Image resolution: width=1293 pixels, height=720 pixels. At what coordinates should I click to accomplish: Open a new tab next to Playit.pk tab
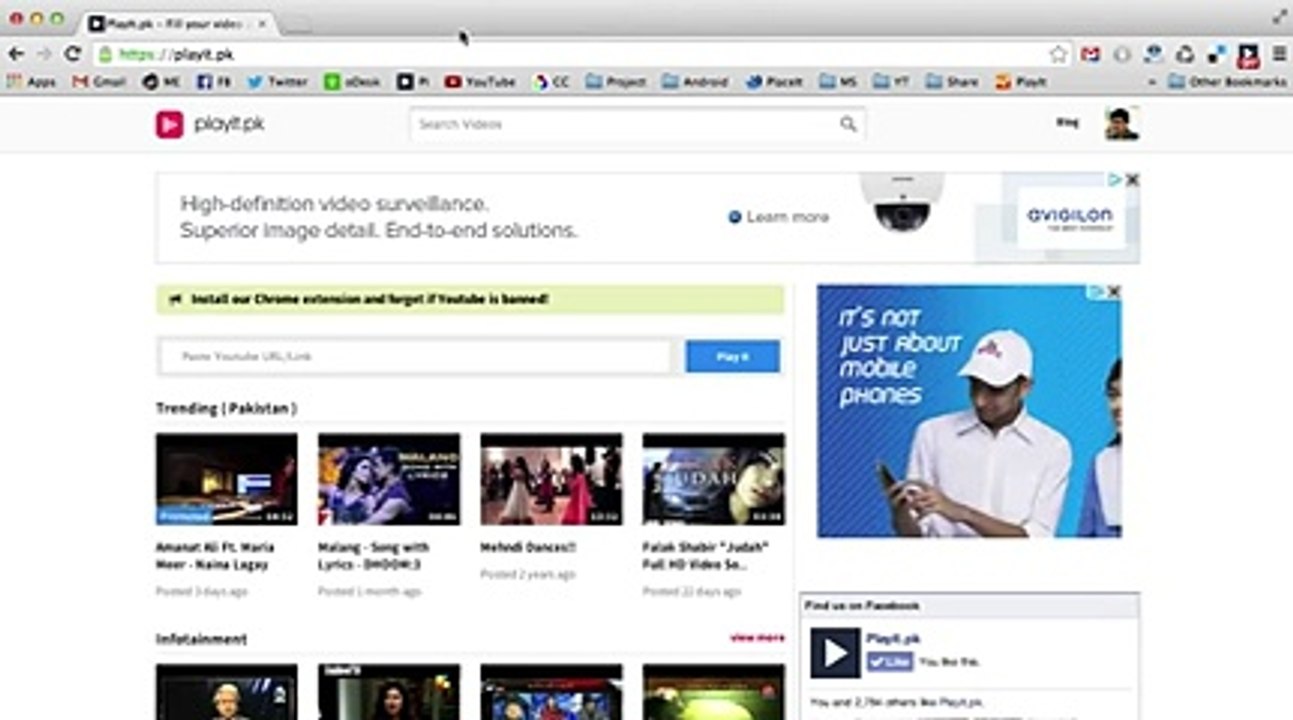[299, 24]
